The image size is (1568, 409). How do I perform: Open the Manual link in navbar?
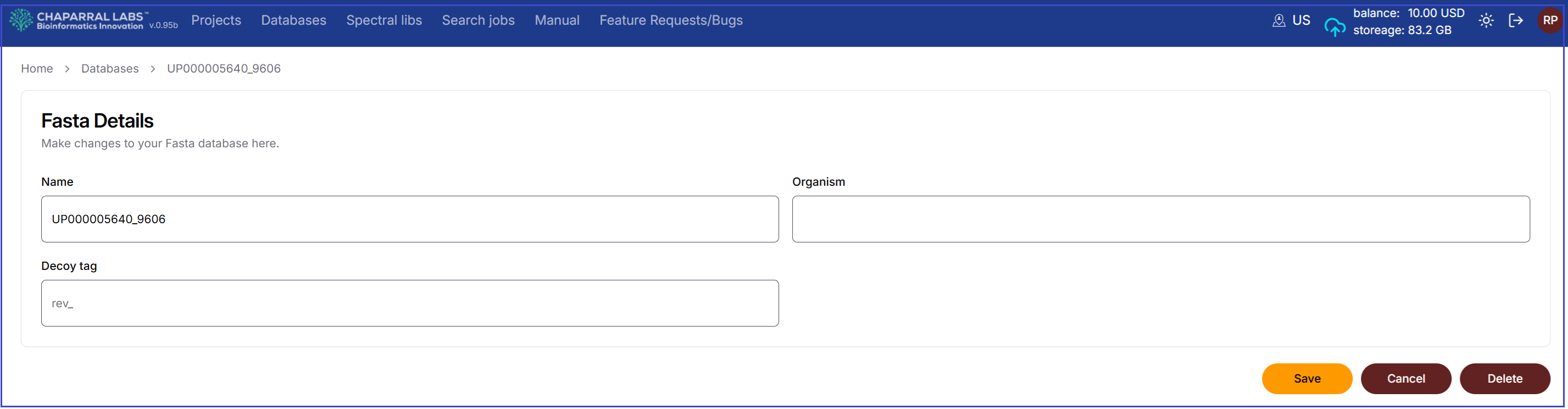click(x=557, y=21)
